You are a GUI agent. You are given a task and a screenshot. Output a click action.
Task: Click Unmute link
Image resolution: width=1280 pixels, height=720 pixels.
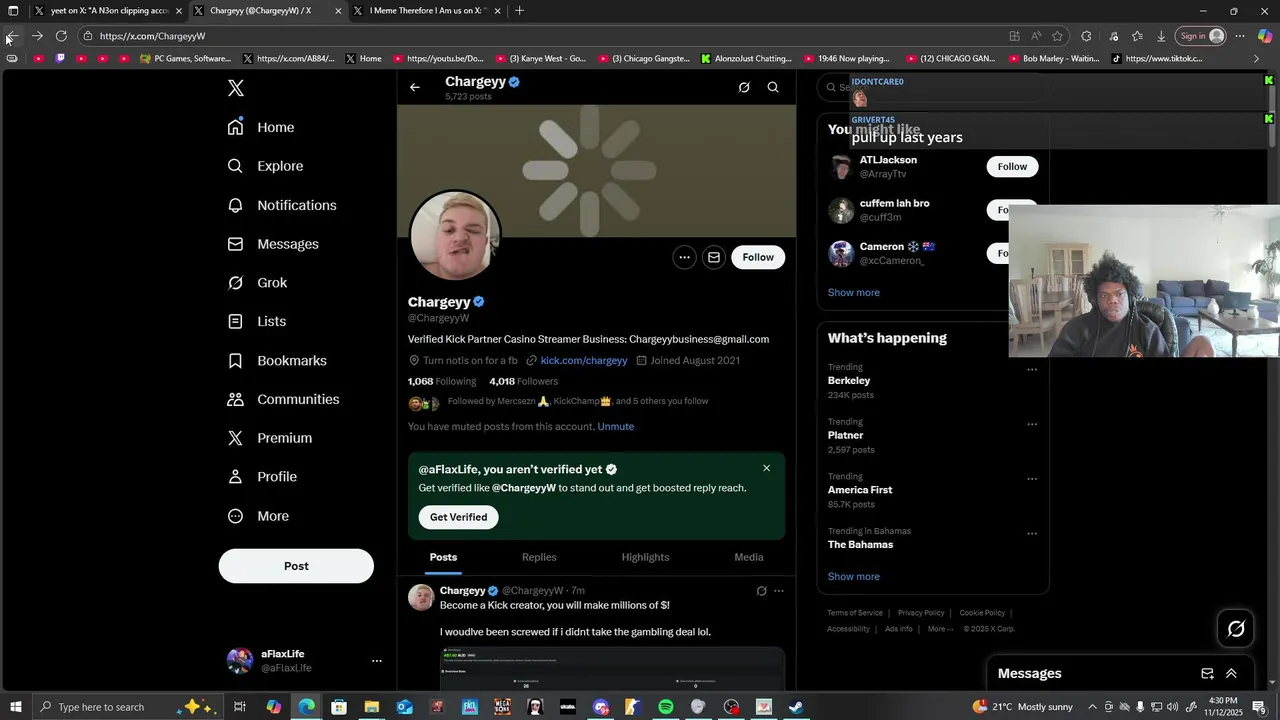click(x=616, y=427)
